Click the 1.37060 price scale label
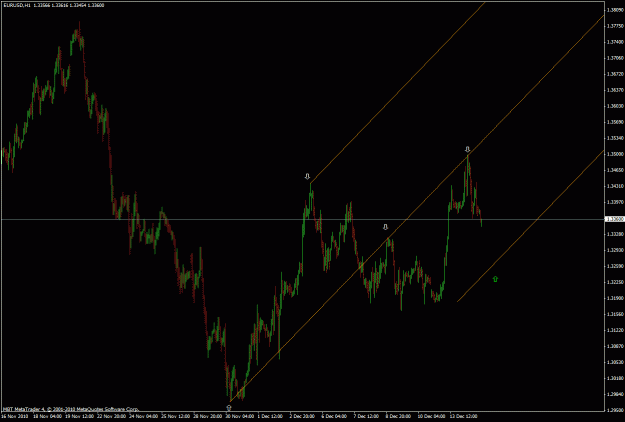 pyautogui.click(x=615, y=58)
